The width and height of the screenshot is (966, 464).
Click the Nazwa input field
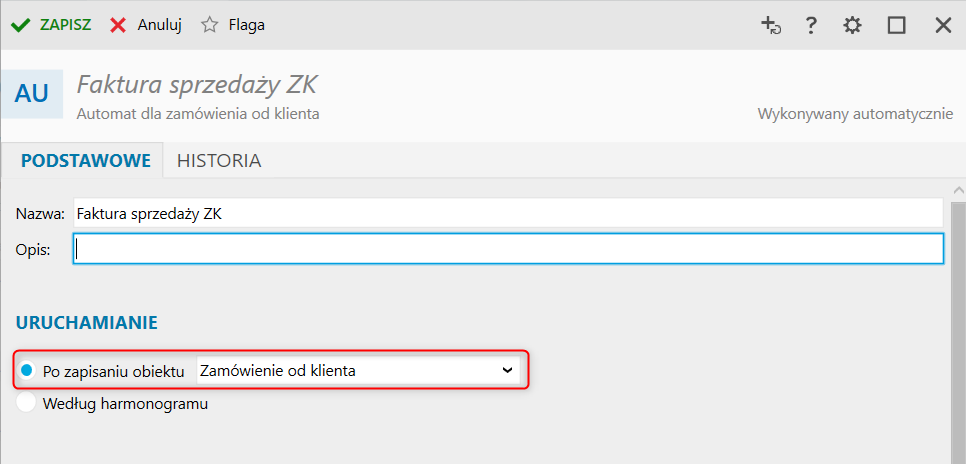point(508,213)
